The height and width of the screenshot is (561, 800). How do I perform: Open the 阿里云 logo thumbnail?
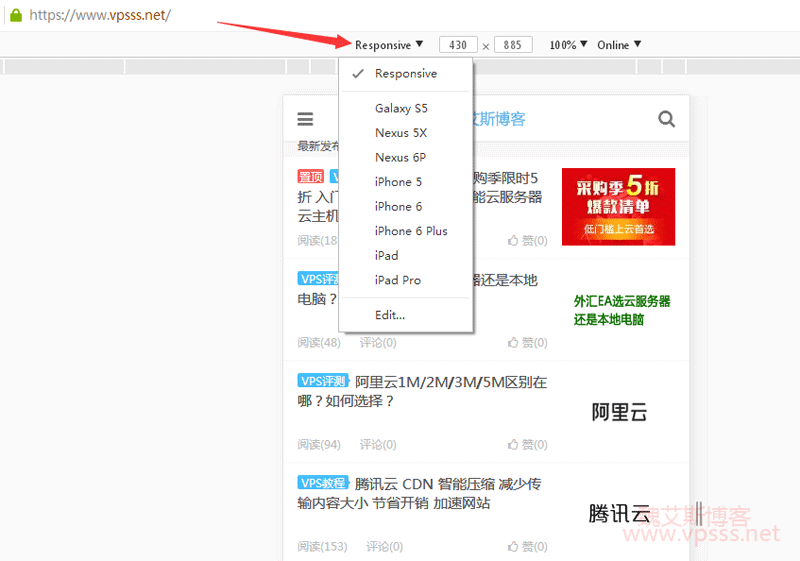pos(619,412)
